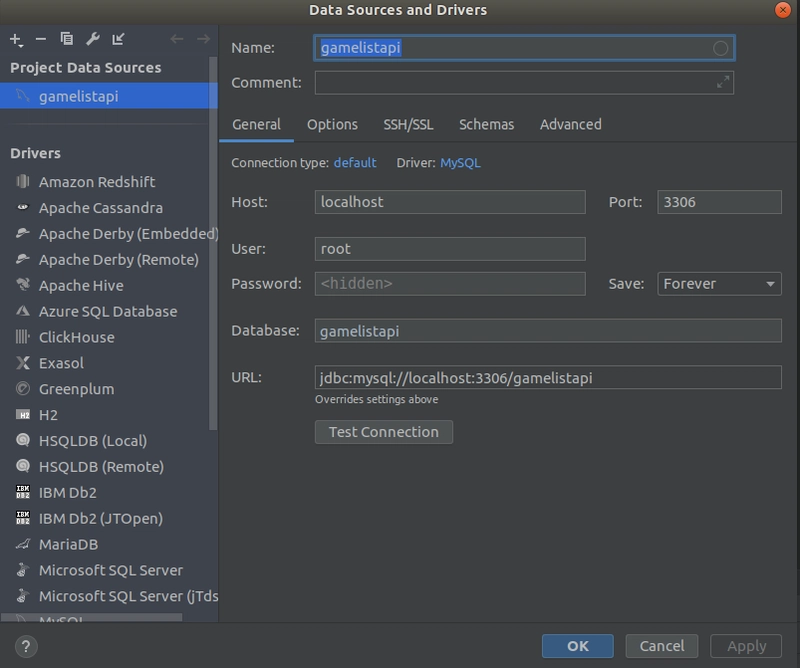800x668 pixels.
Task: Open the help question mark button
Action: pos(26,647)
